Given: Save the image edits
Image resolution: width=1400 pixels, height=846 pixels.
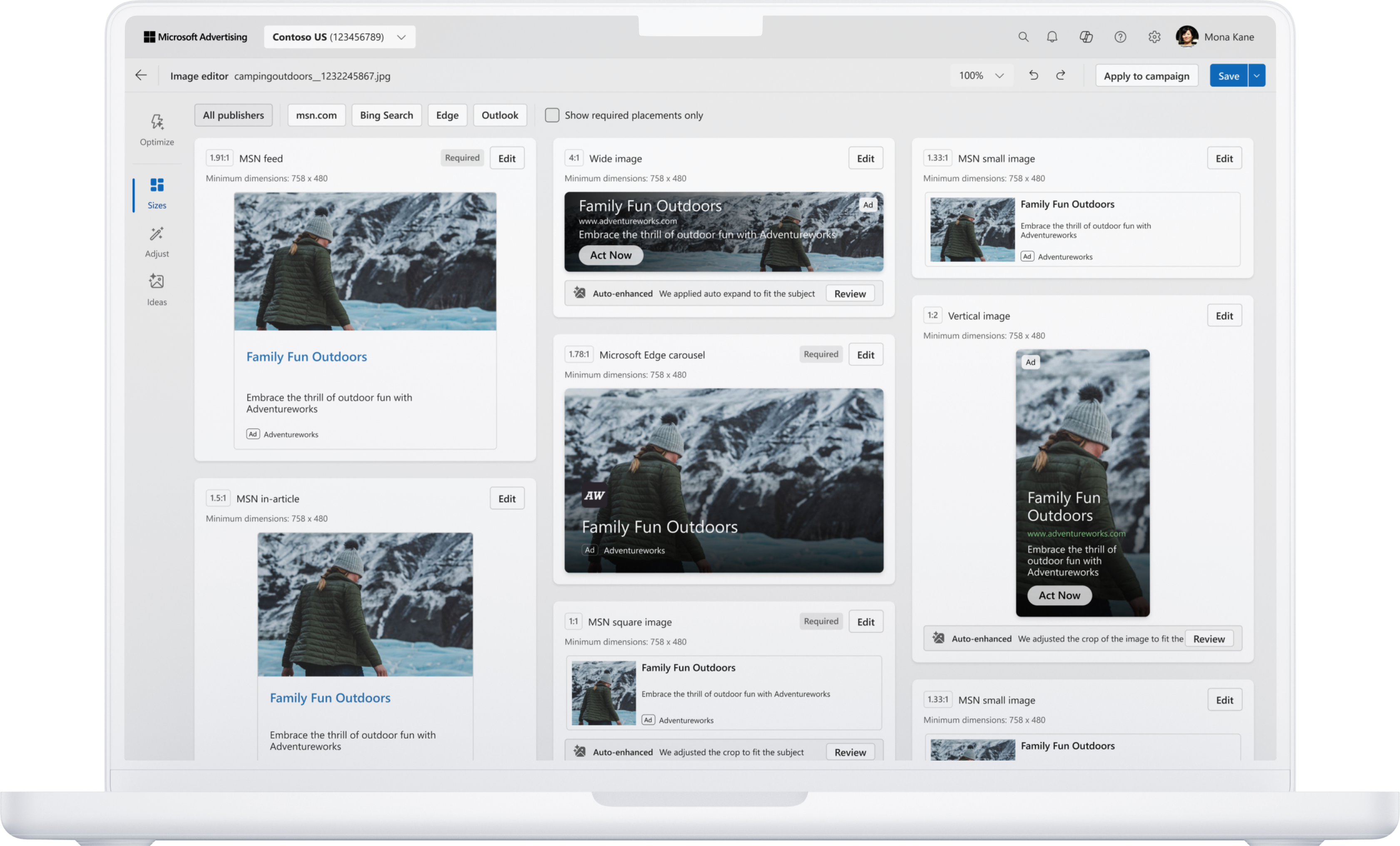Looking at the screenshot, I should point(1228,76).
